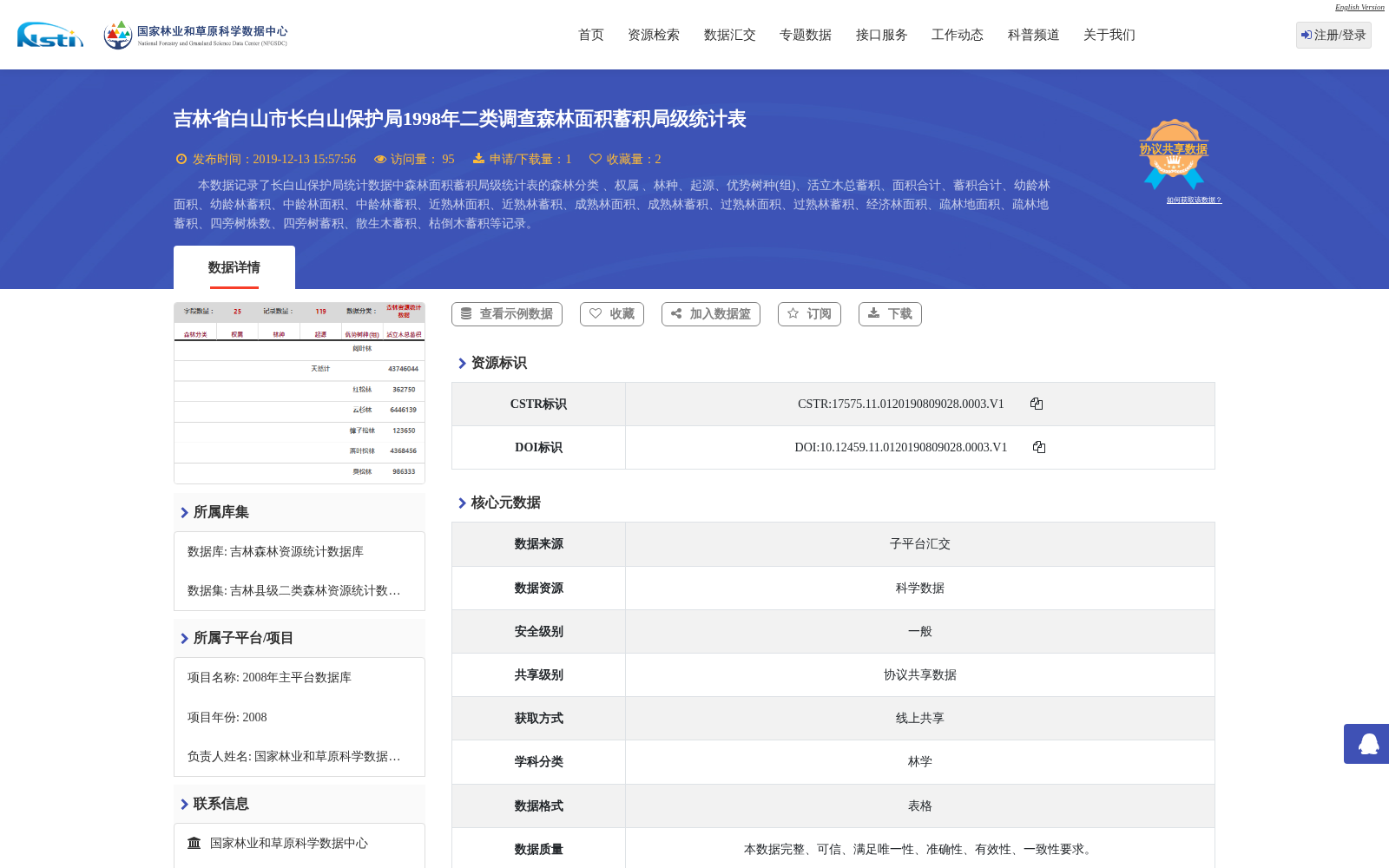1389x868 pixels.
Task: Open the 接口服务 menu item
Action: (x=882, y=35)
